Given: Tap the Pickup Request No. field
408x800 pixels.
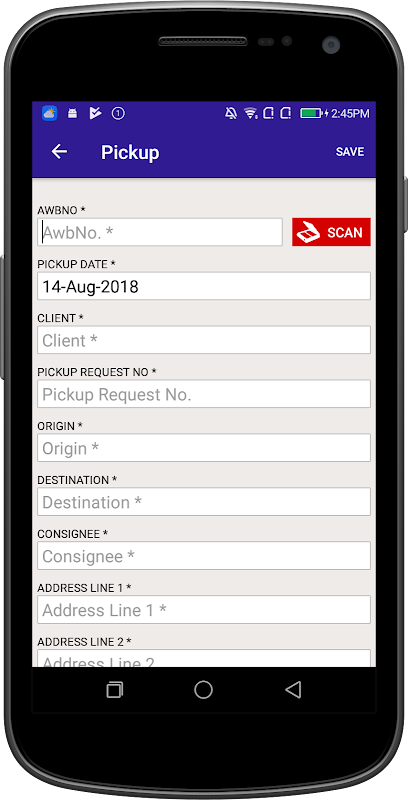Looking at the screenshot, I should pos(204,394).
